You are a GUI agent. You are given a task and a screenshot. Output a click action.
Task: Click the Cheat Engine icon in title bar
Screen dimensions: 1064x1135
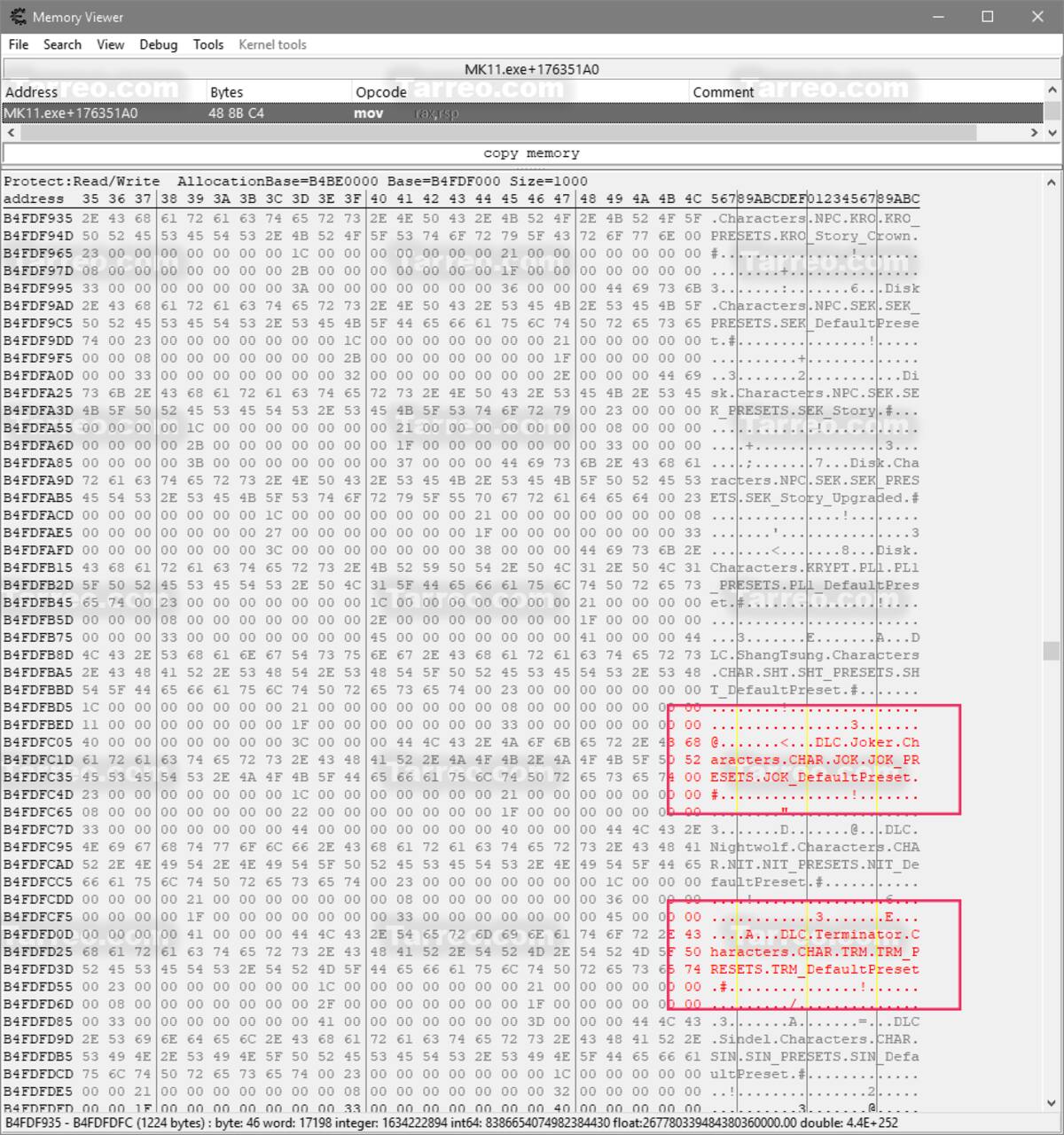click(x=17, y=17)
